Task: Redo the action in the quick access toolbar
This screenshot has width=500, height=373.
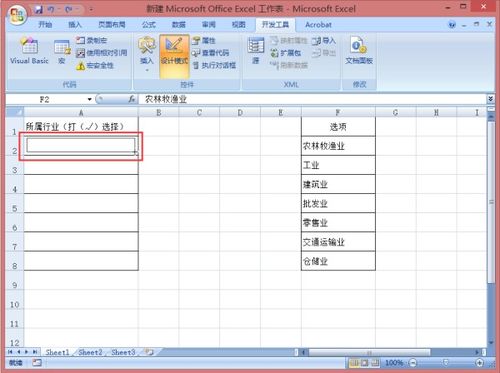Action: click(x=69, y=9)
